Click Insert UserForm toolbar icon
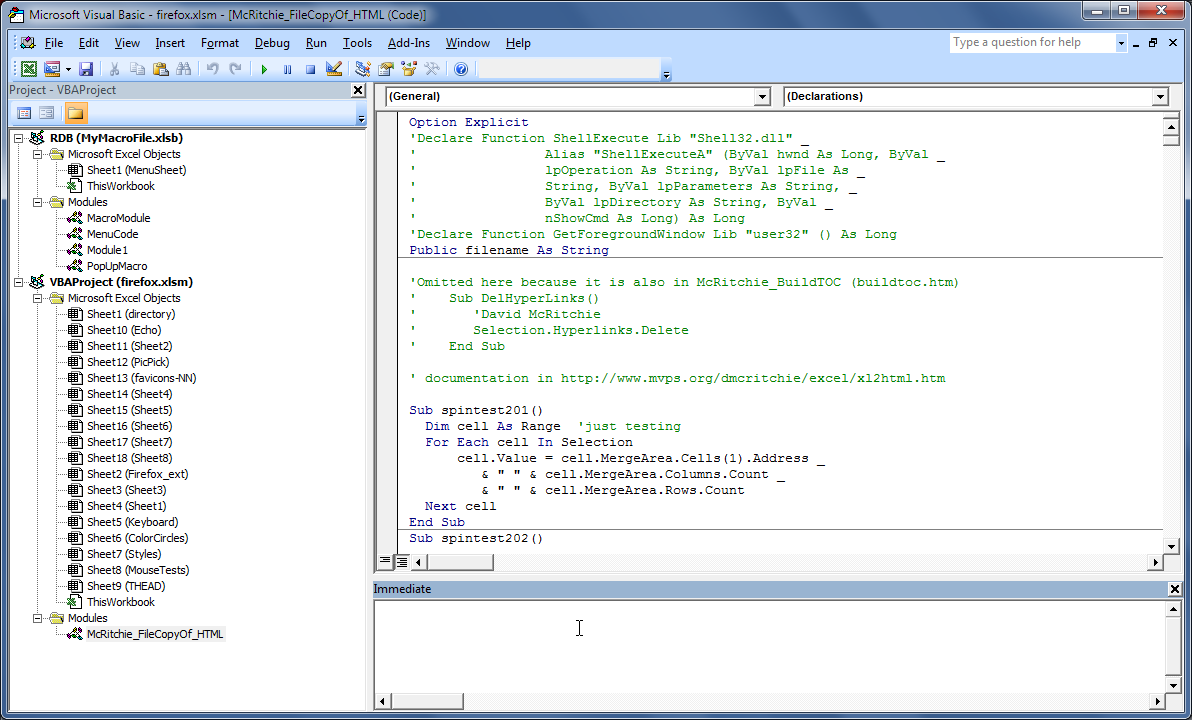Viewport: 1192px width, 720px height. coord(52,69)
